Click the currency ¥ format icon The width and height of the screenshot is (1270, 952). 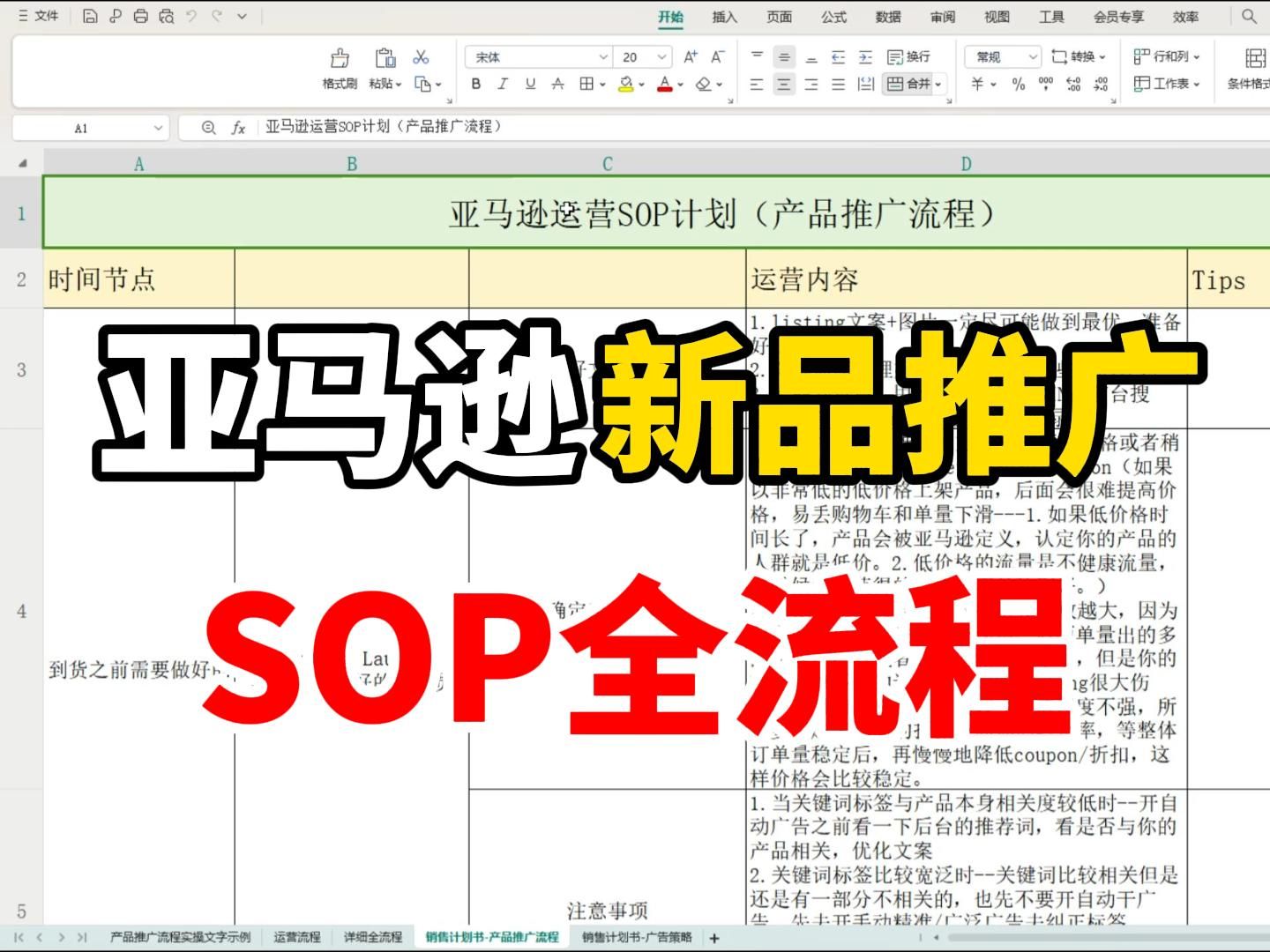click(x=977, y=84)
